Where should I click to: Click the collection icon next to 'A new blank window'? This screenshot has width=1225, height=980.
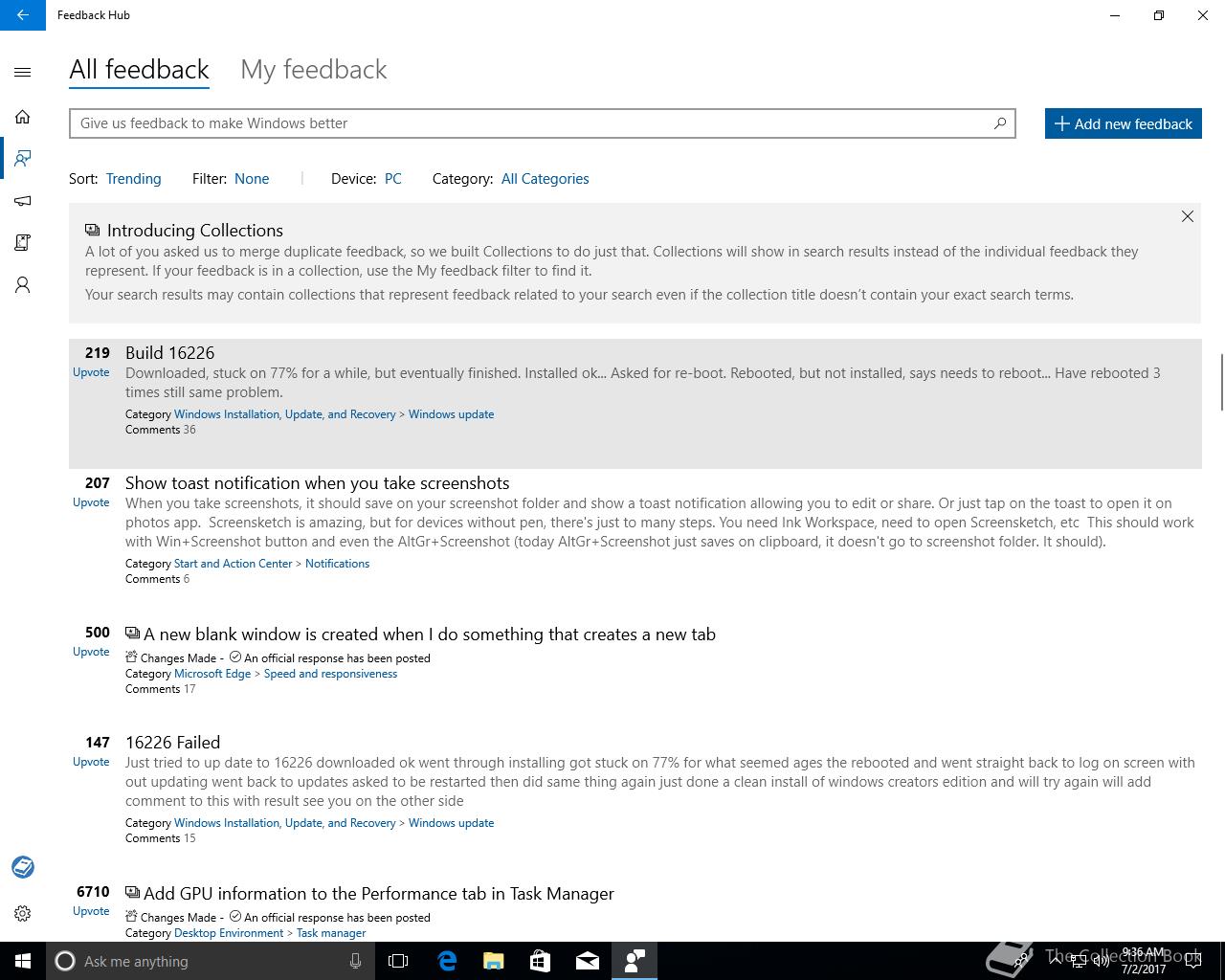132,633
